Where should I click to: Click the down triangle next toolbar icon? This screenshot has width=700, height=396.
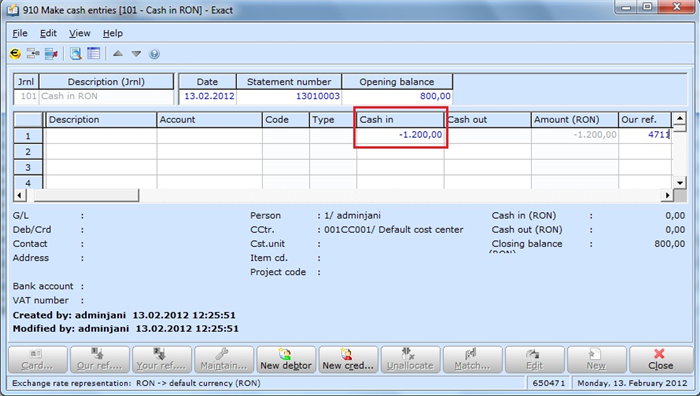[x=136, y=54]
